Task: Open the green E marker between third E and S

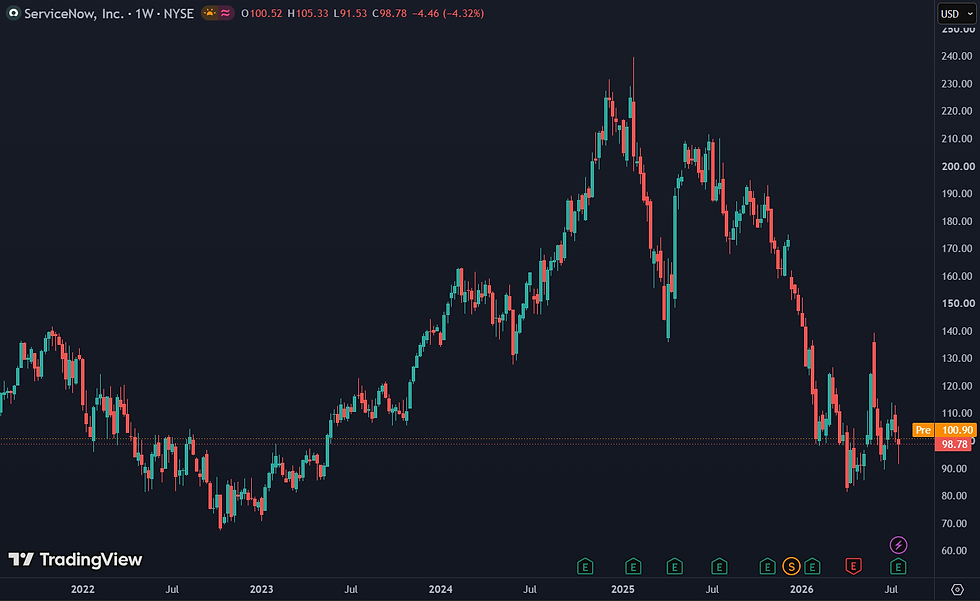Action: 719,567
